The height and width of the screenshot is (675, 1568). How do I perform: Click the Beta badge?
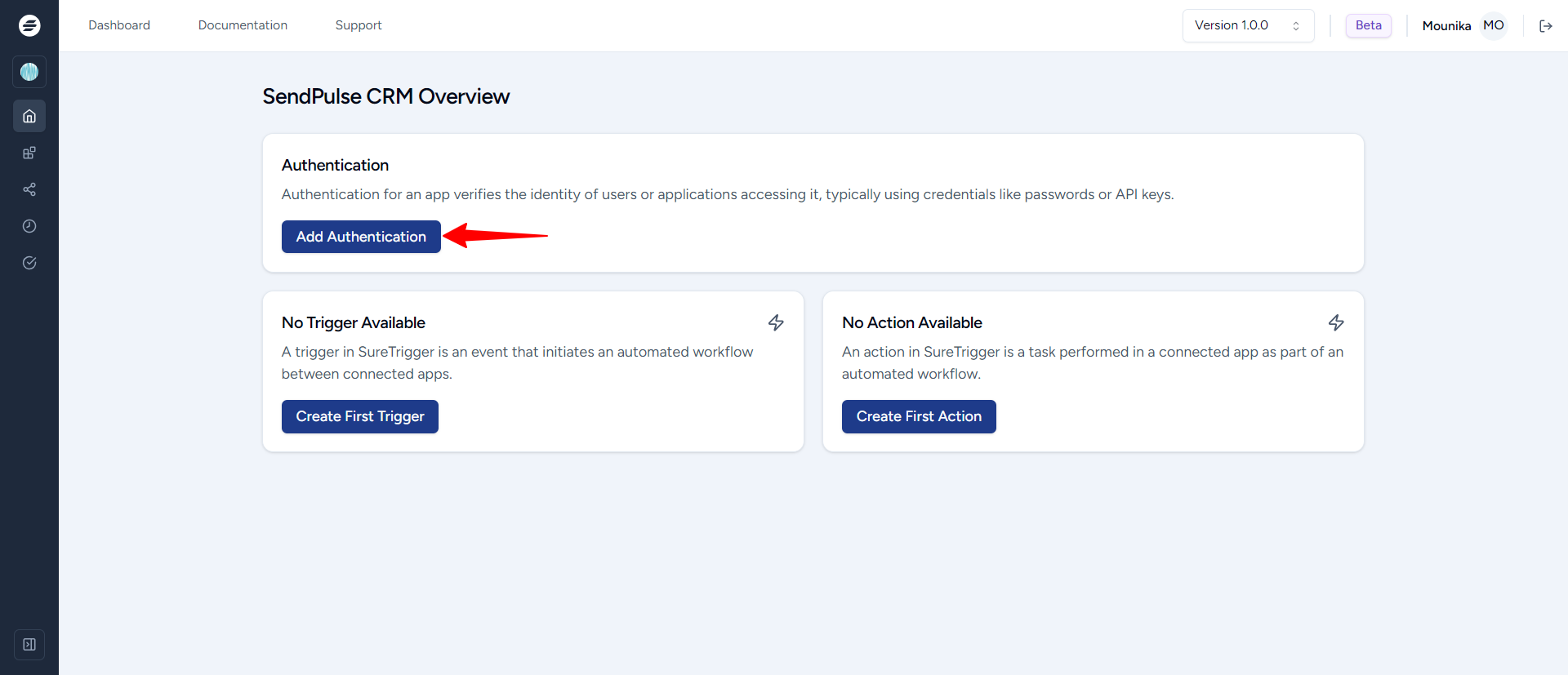[x=1368, y=25]
